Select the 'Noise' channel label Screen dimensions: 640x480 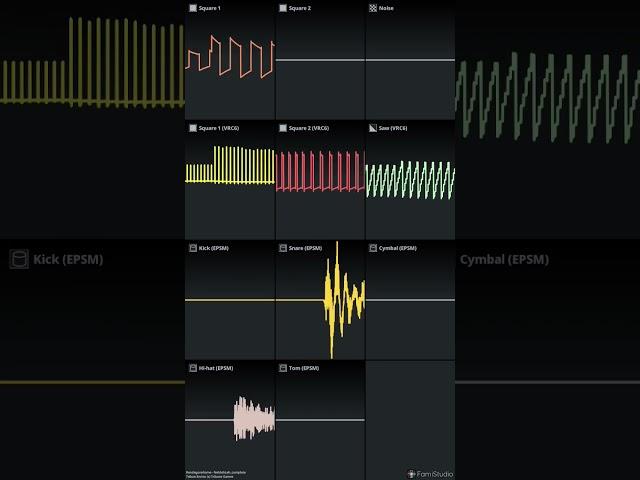point(386,8)
